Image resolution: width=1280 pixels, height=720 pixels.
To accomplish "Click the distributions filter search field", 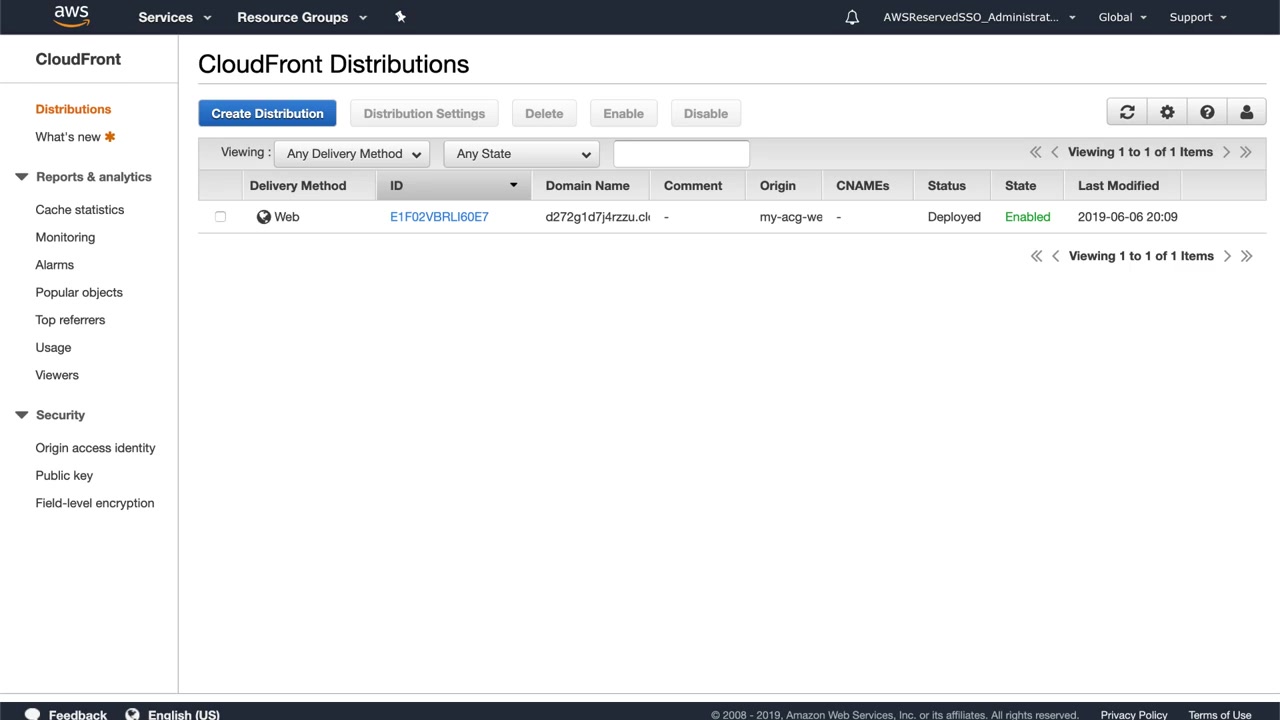I will click(x=681, y=154).
